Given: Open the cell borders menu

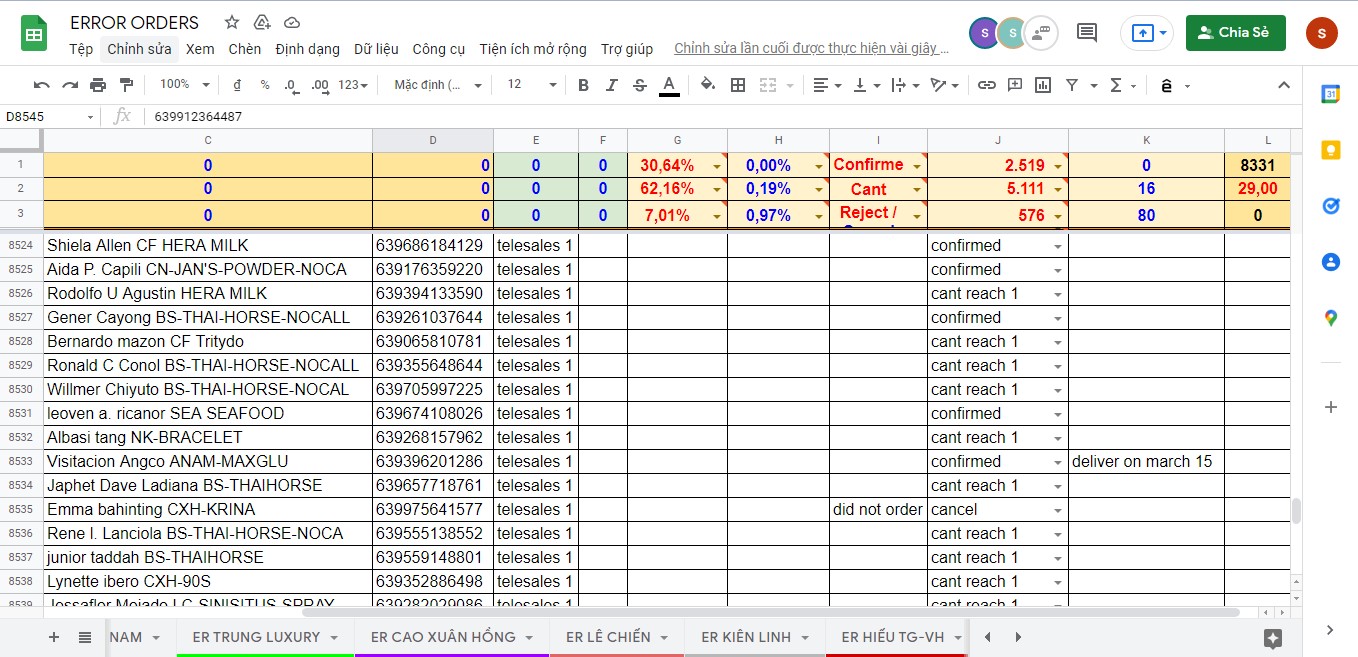Looking at the screenshot, I should click(x=738, y=85).
